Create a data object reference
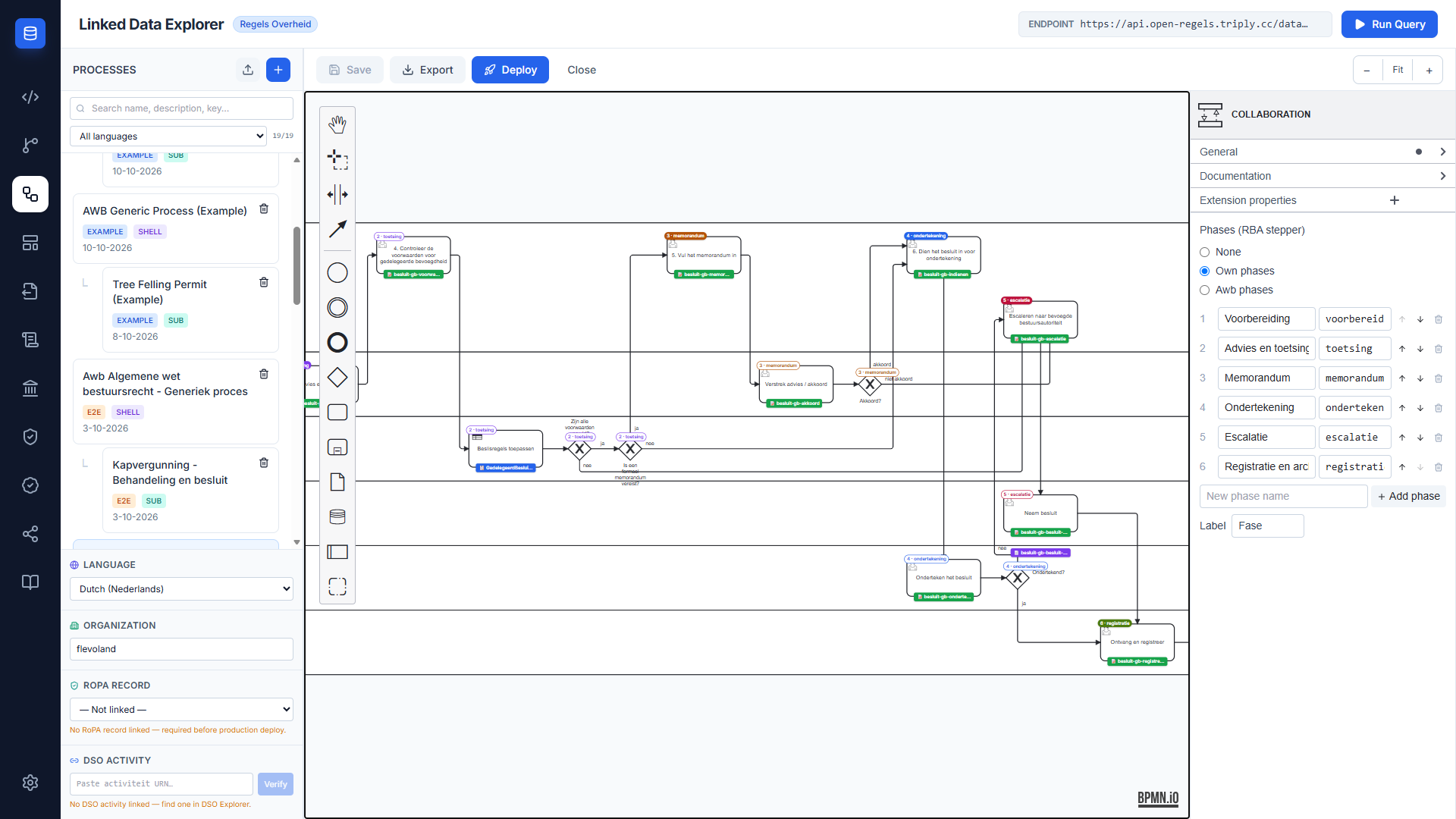The width and height of the screenshot is (1456, 819). [337, 482]
